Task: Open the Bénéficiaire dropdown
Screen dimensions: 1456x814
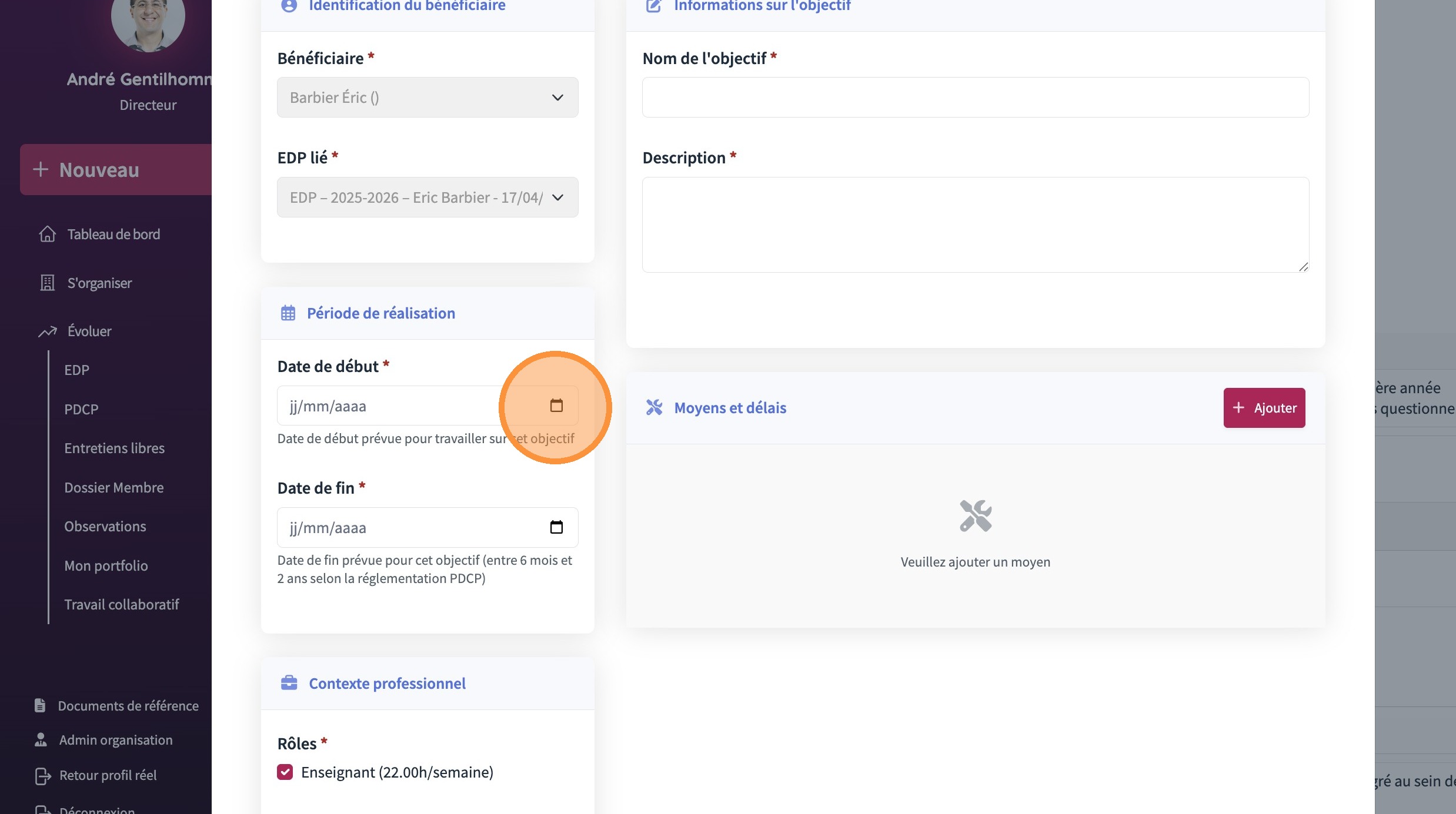Action: 428,98
